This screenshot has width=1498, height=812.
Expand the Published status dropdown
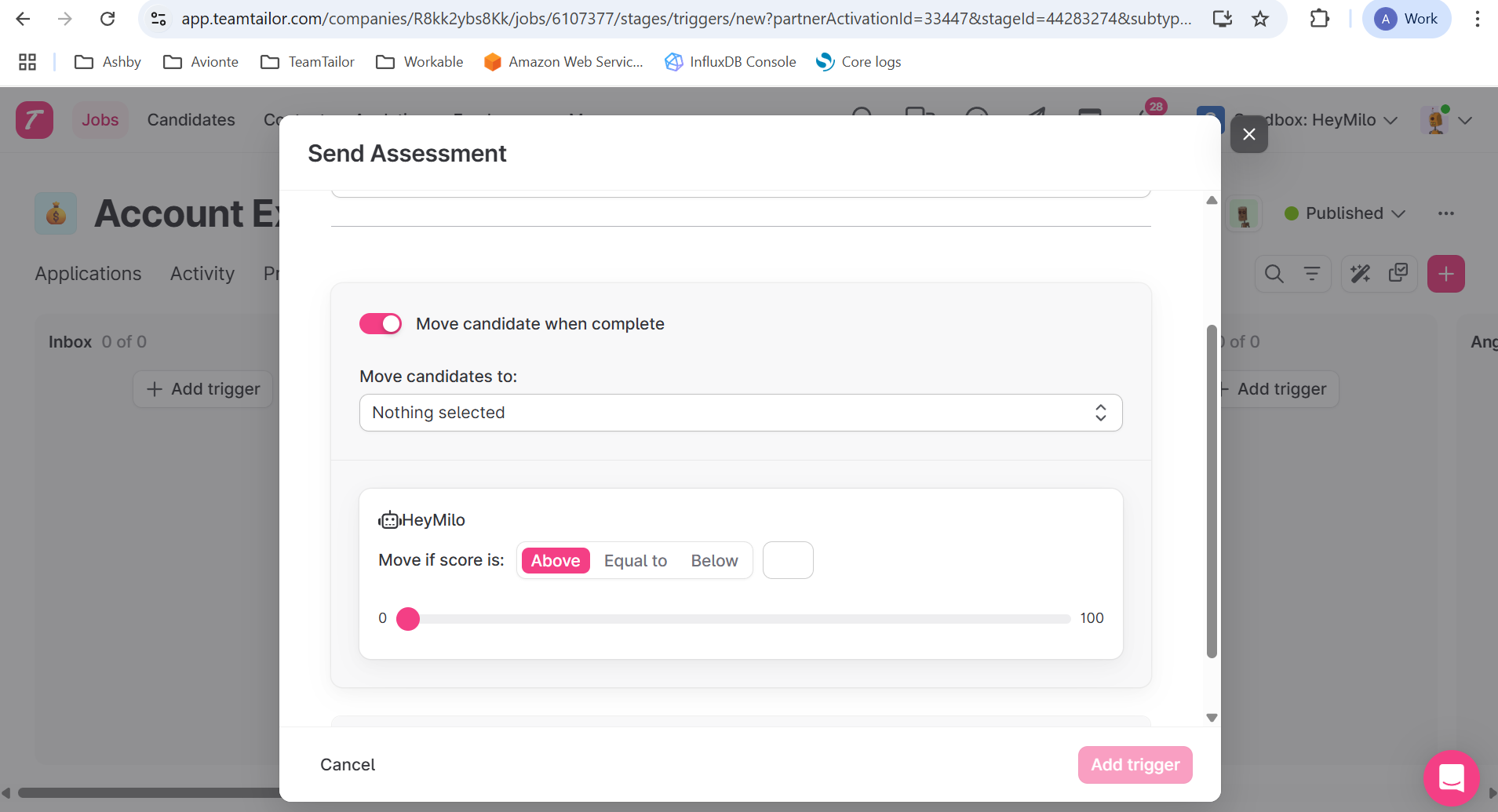(1345, 213)
